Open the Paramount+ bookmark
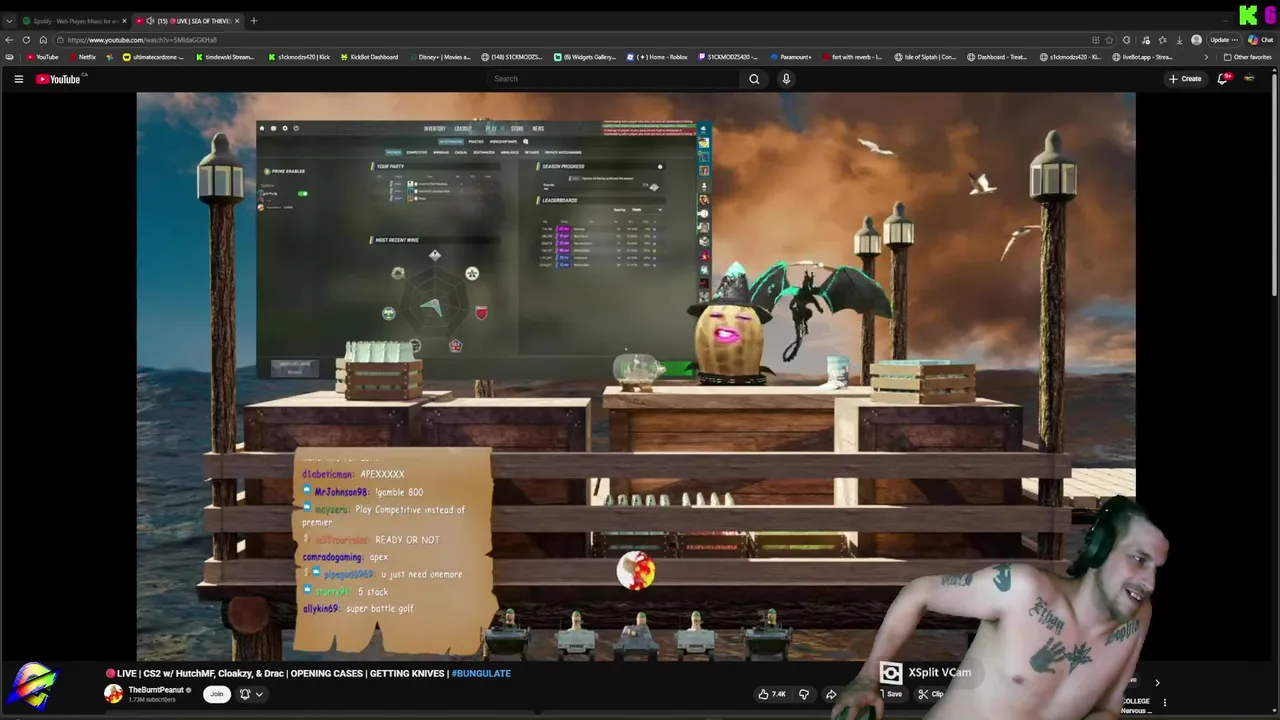This screenshot has width=1280, height=720. pos(791,57)
